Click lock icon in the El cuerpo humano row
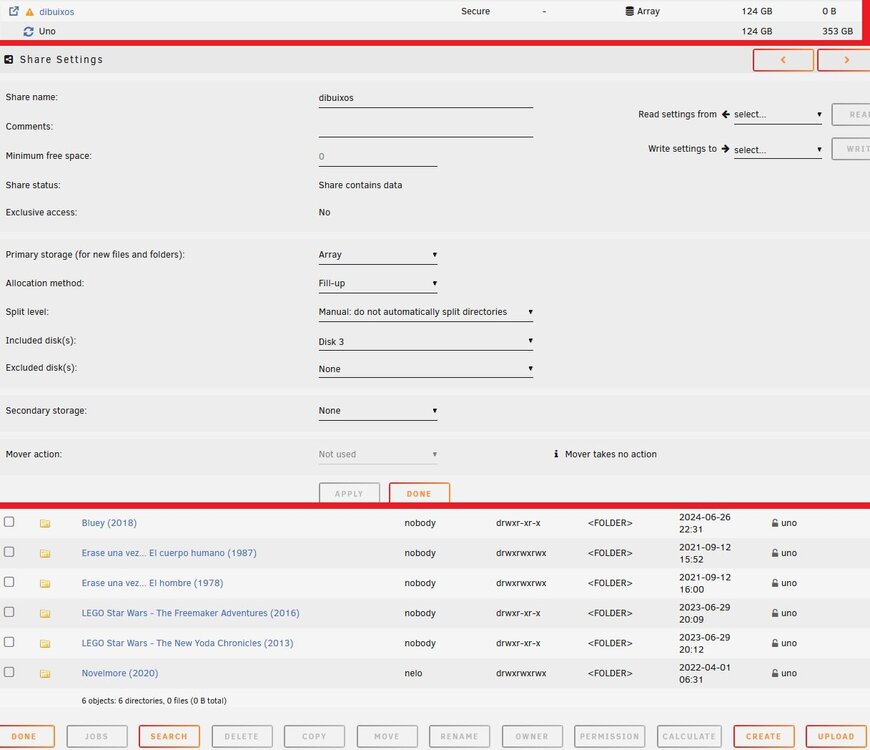870x750 pixels. 775,553
